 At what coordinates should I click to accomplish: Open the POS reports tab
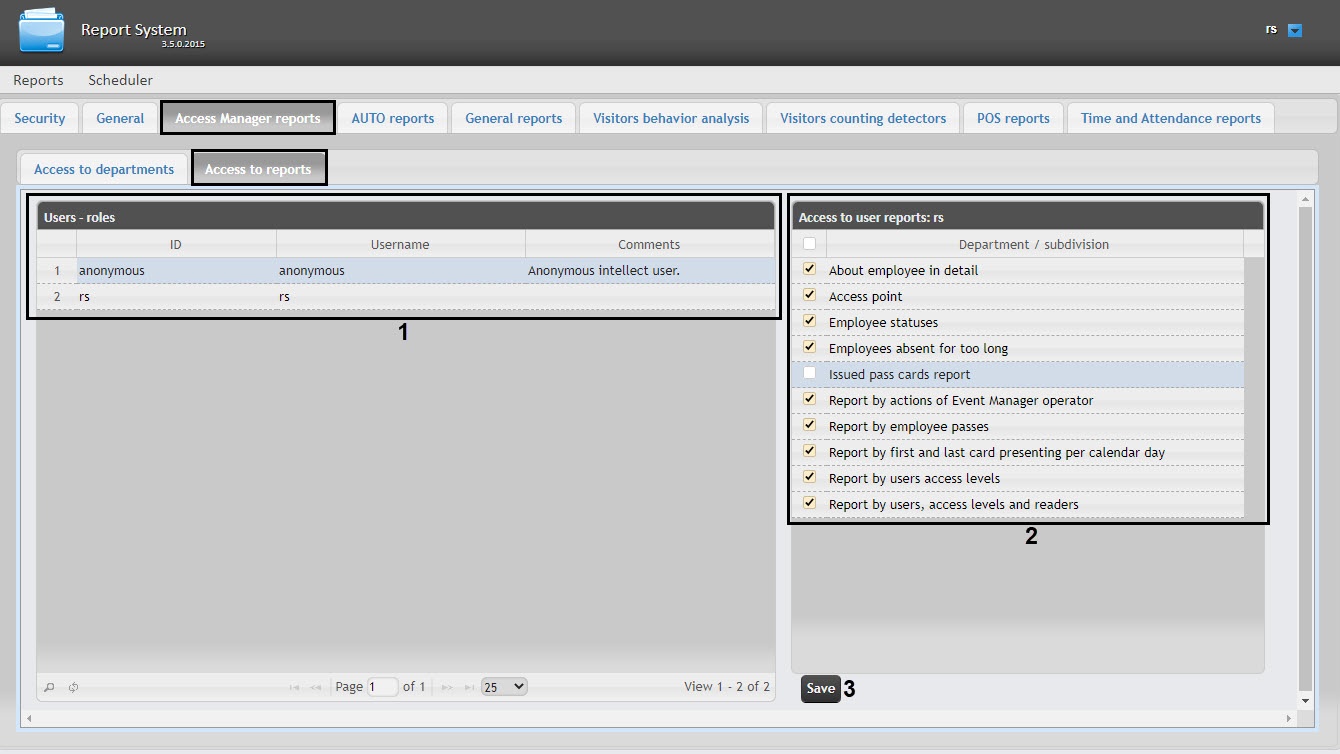1013,118
